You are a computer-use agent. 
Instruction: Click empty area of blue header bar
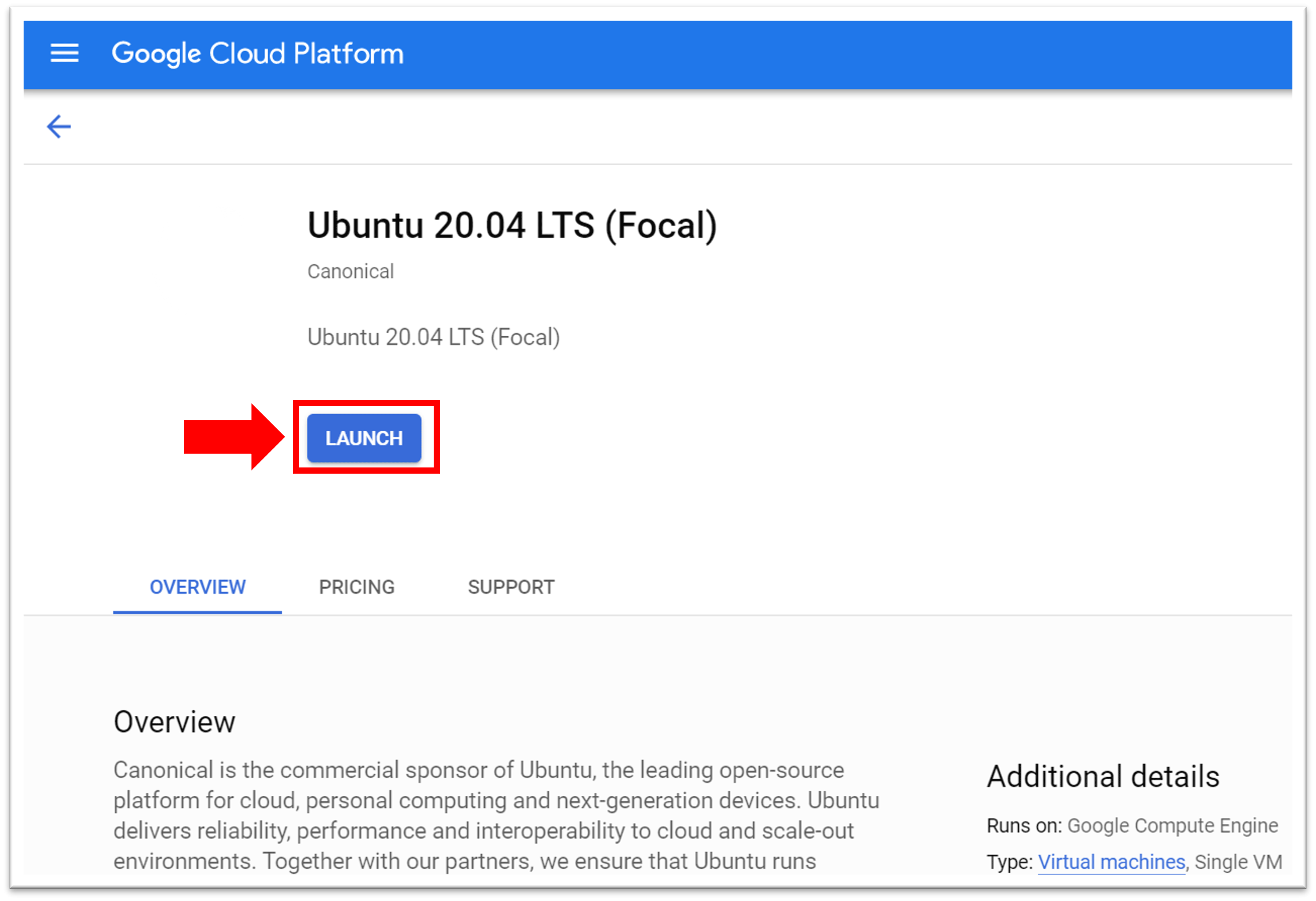pos(849,54)
